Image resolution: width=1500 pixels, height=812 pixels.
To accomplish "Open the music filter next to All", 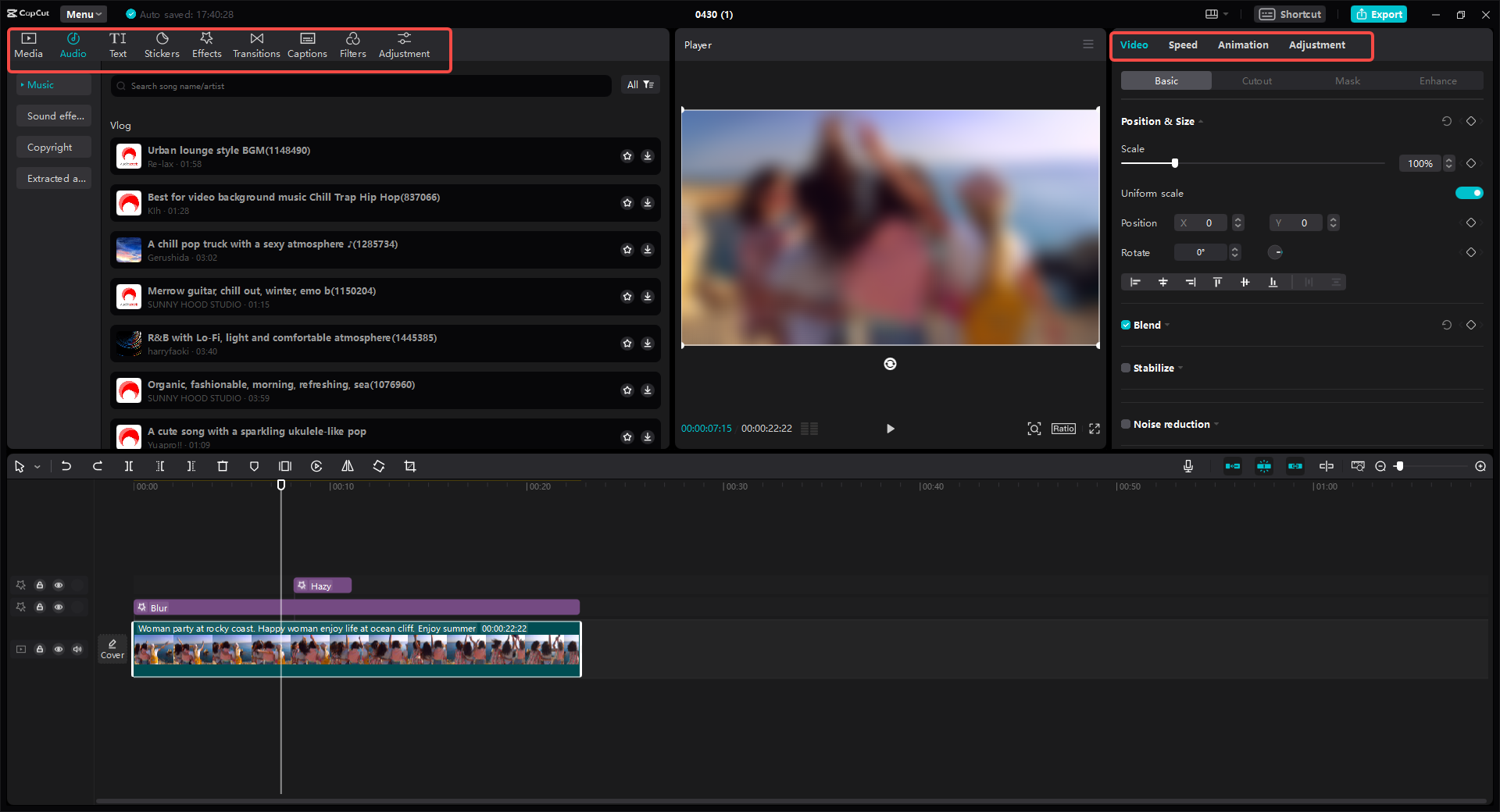I will 648,84.
